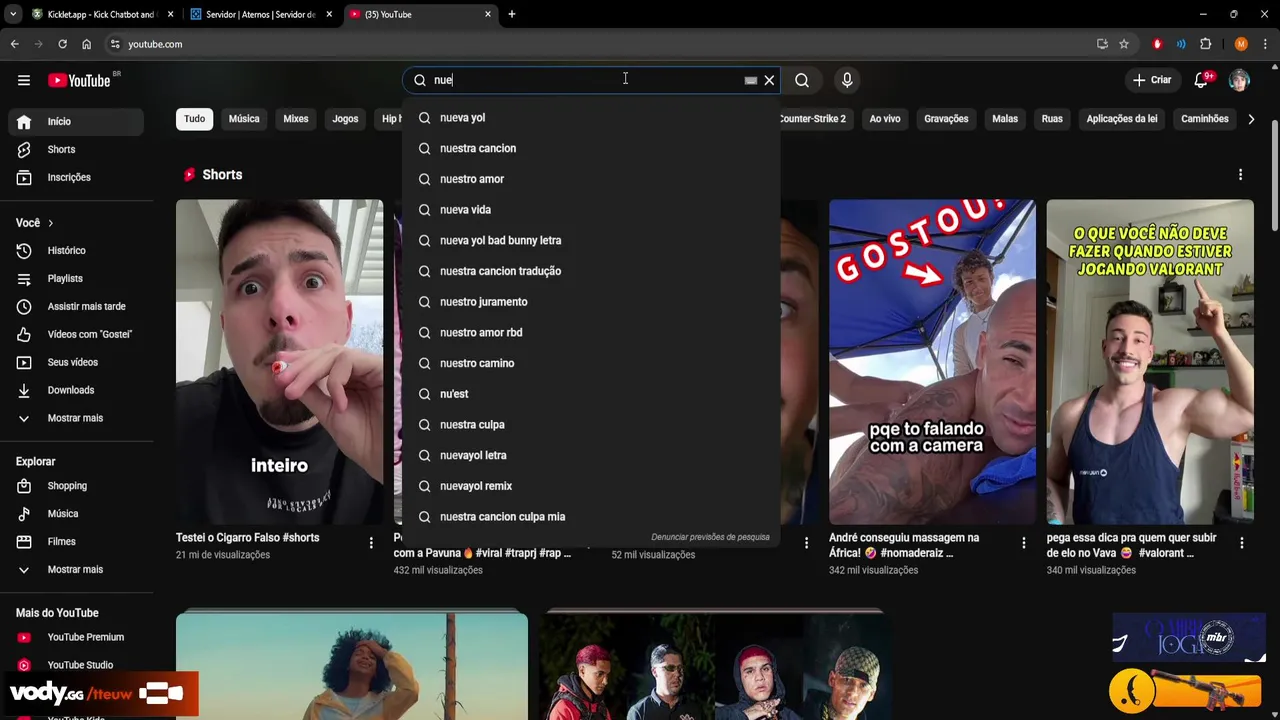Switch to the Kicklet.app browser tab
The image size is (1280, 720).
pyautogui.click(x=102, y=14)
